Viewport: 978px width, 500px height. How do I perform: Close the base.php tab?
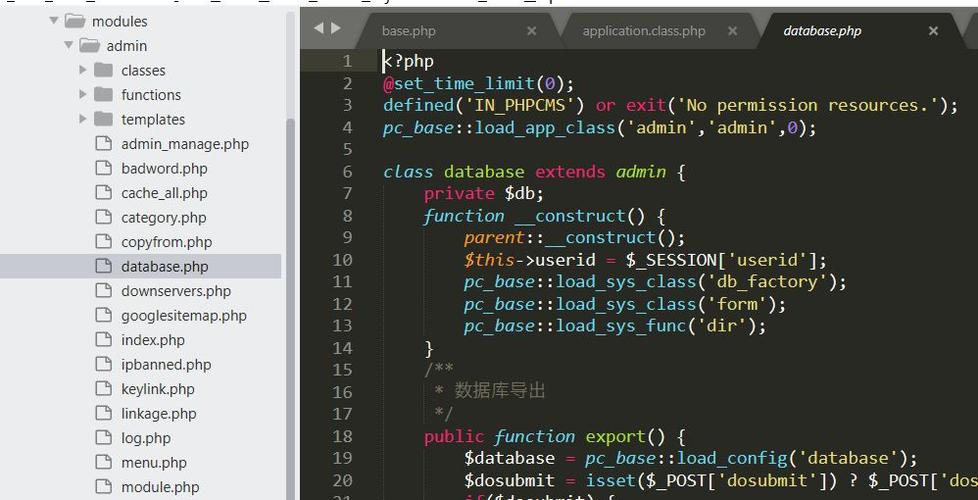[531, 31]
